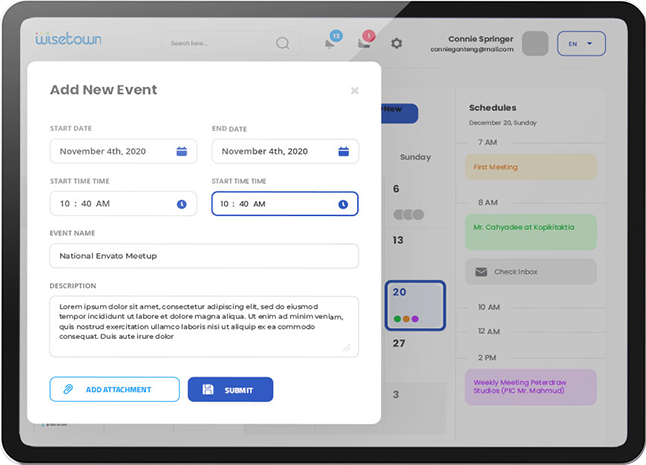Open the First Meeting schedule card
Image resolution: width=646 pixels, height=465 pixels.
[531, 167]
